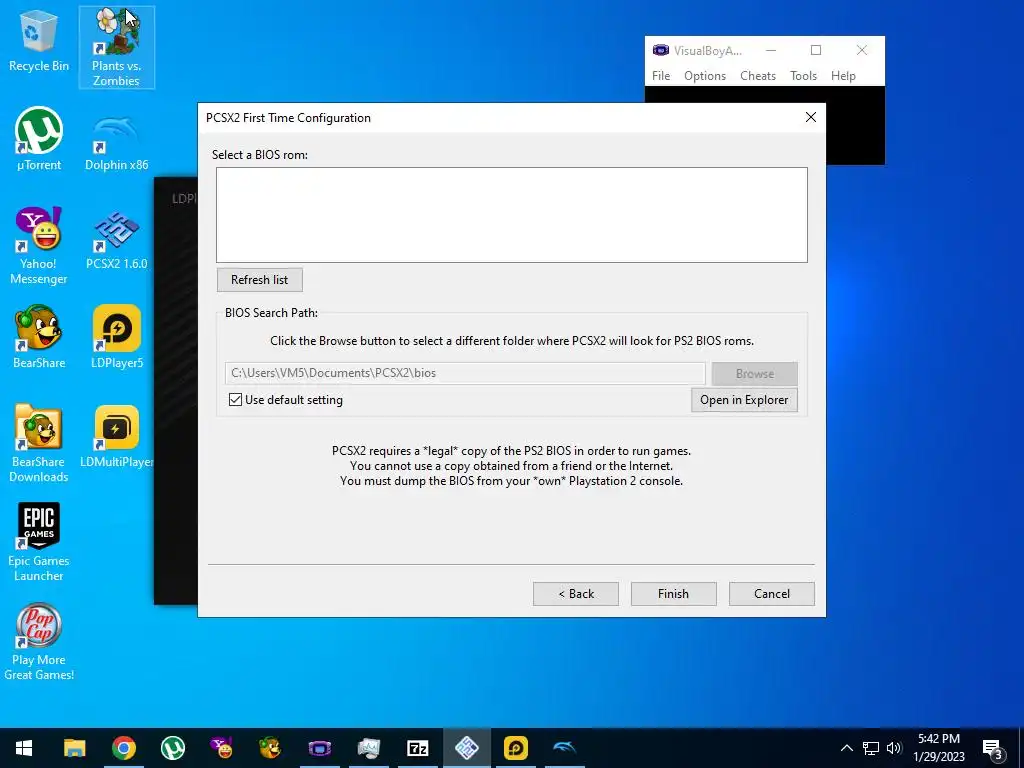Click the VisualBoyAdvance title bar icon
1024x768 pixels.
click(661, 50)
